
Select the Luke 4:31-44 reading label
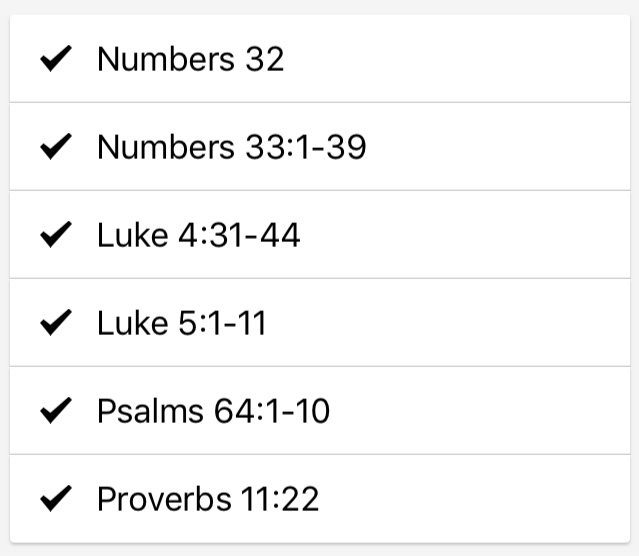tap(198, 236)
